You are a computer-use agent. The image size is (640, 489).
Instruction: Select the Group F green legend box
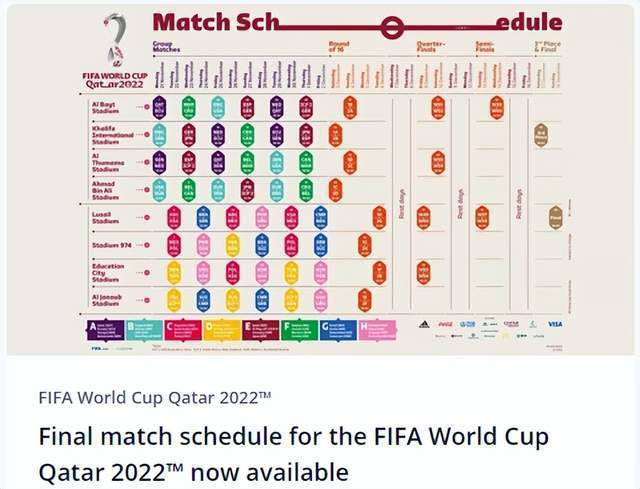pyautogui.click(x=299, y=330)
